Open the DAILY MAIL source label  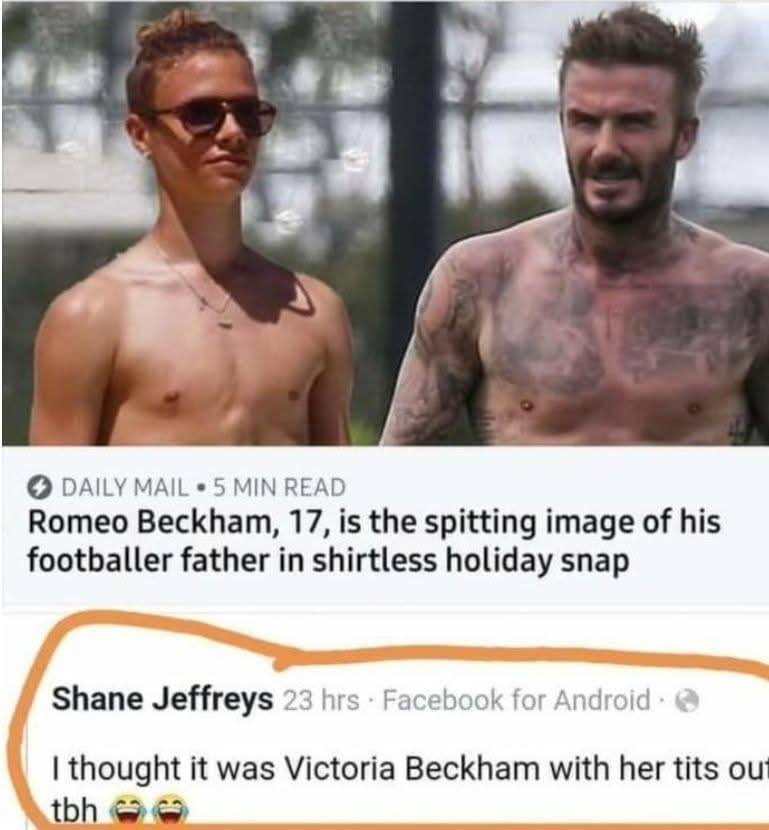point(125,488)
